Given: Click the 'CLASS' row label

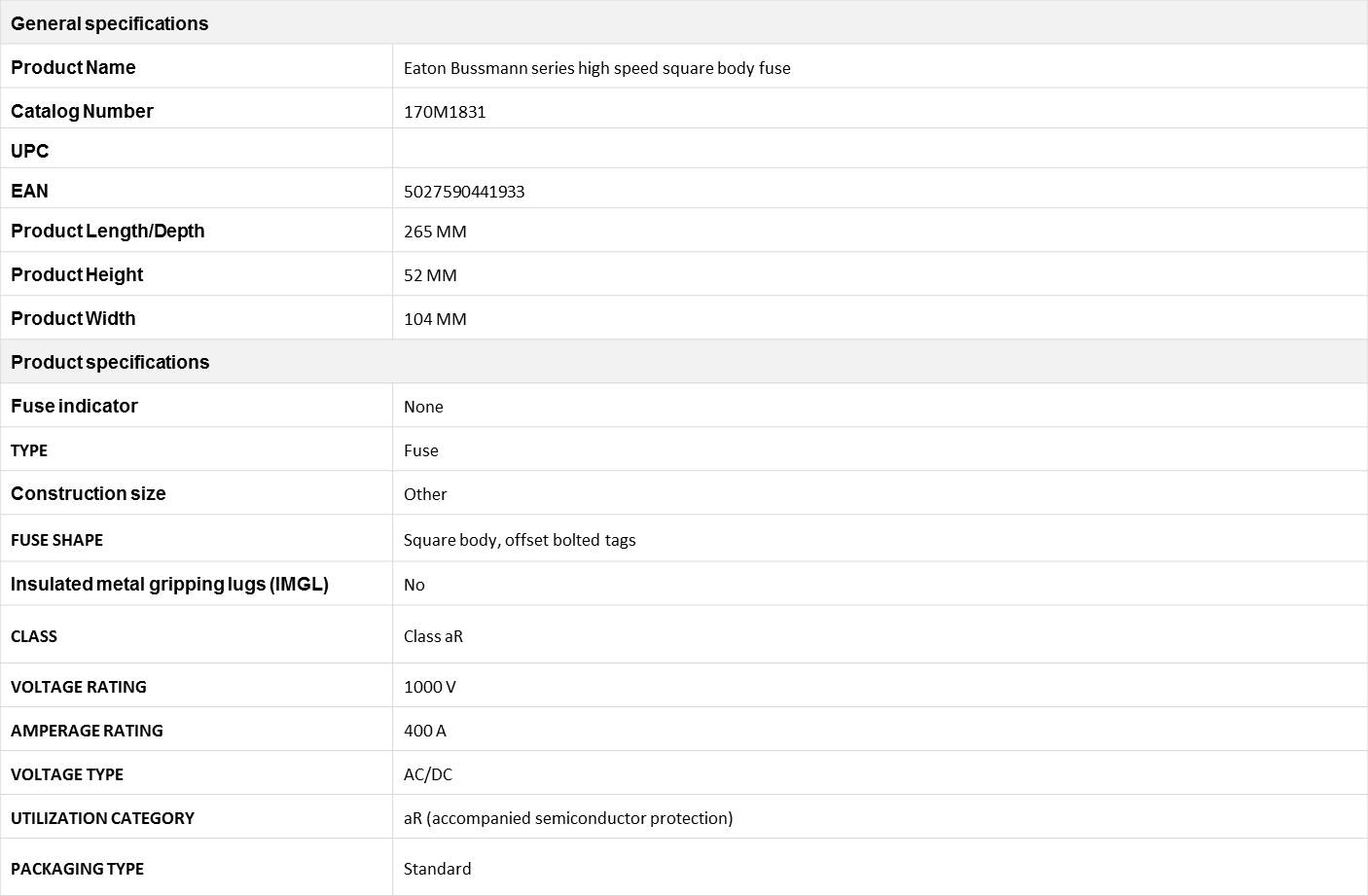Looking at the screenshot, I should [34, 636].
